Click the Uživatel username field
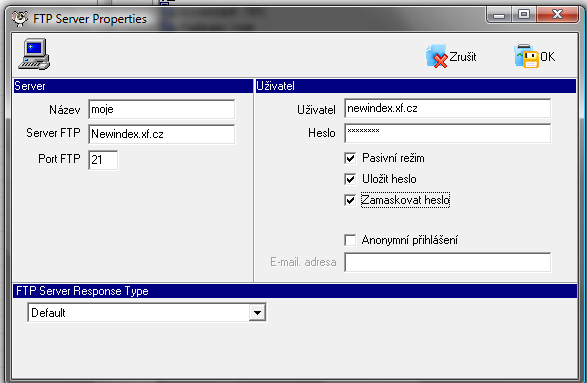 447,109
